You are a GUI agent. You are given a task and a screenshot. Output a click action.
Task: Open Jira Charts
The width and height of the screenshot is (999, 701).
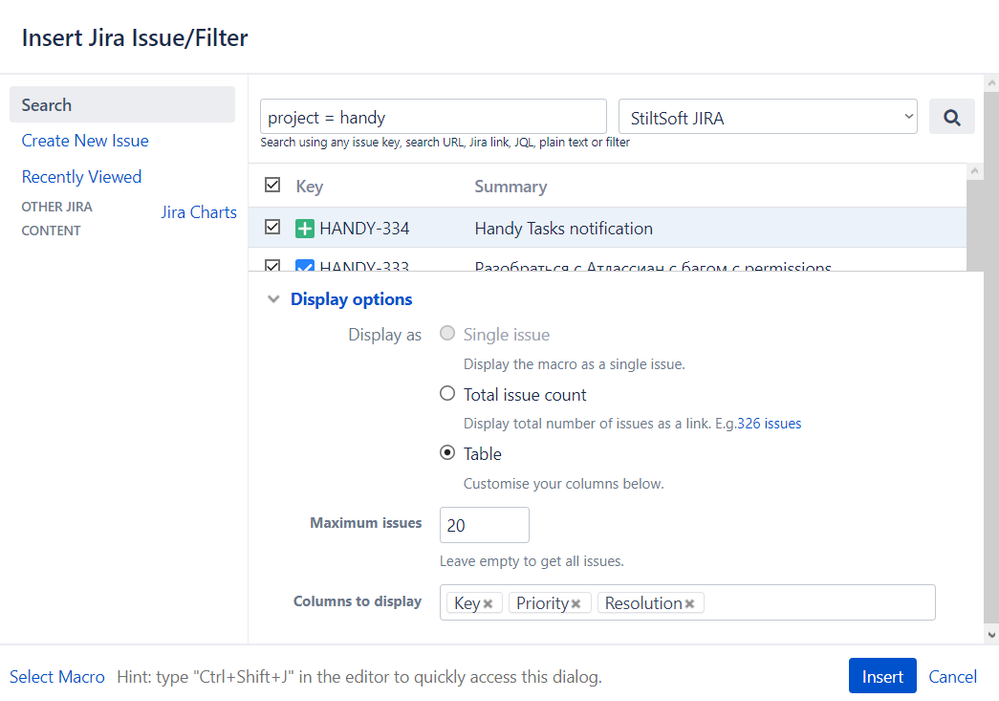[x=198, y=212]
